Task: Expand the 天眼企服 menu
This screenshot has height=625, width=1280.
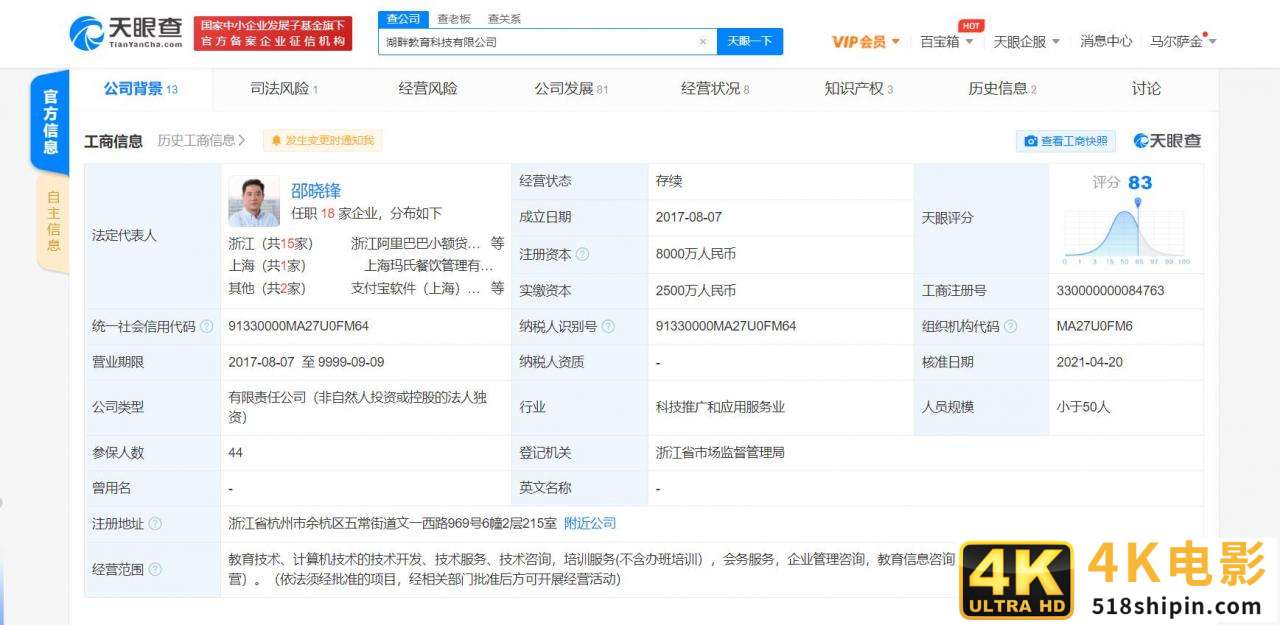Action: click(x=1027, y=42)
